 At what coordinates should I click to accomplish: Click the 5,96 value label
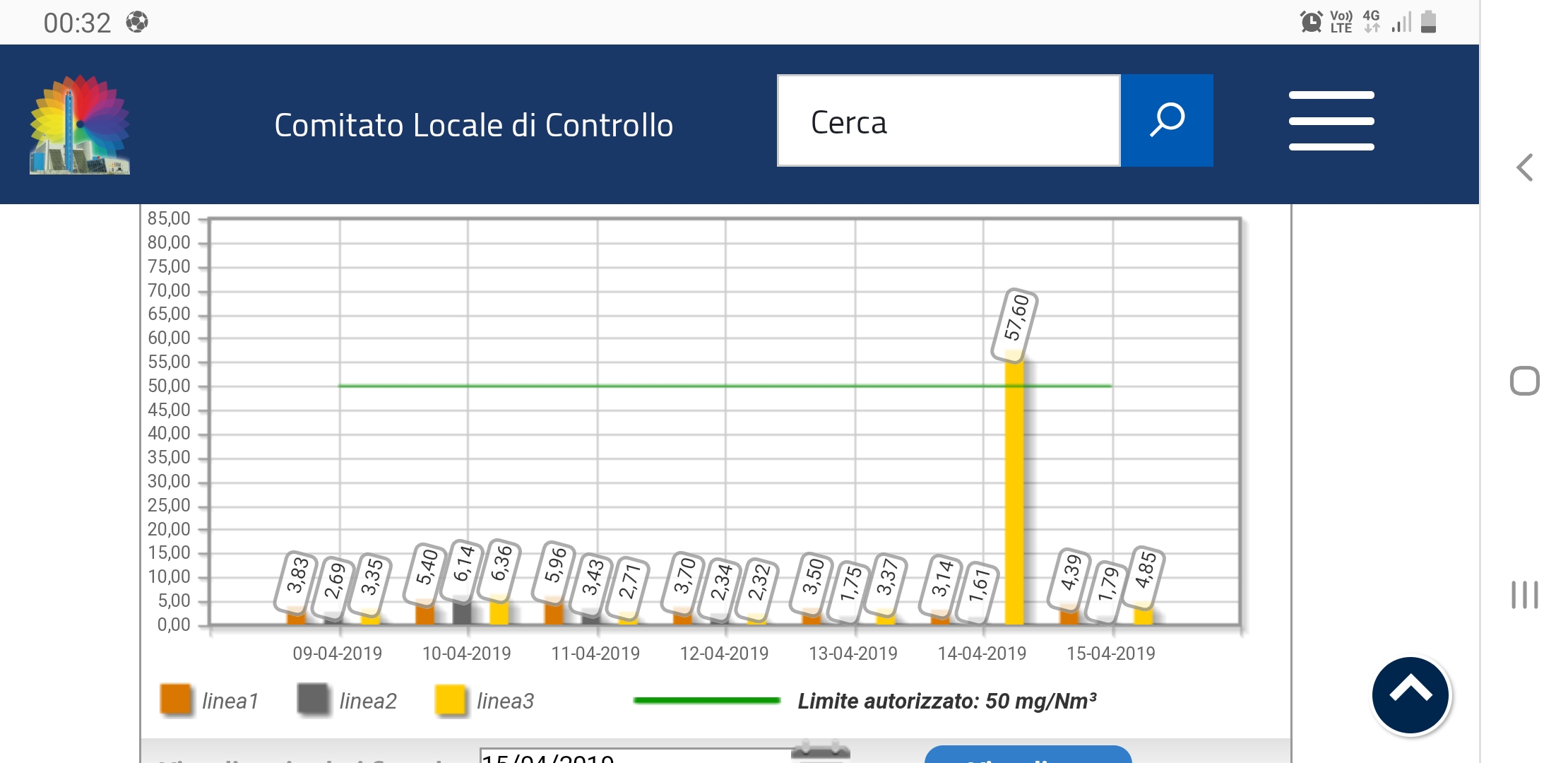point(555,573)
